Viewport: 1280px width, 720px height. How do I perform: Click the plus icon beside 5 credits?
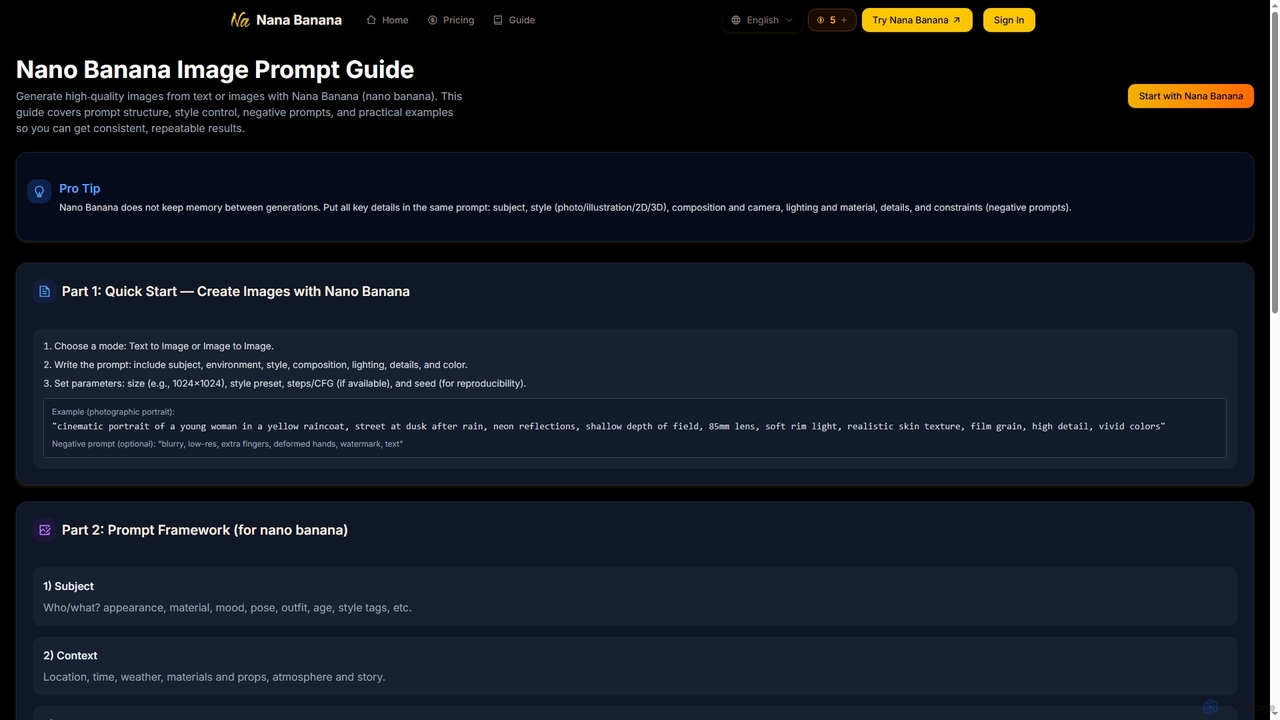coord(844,20)
